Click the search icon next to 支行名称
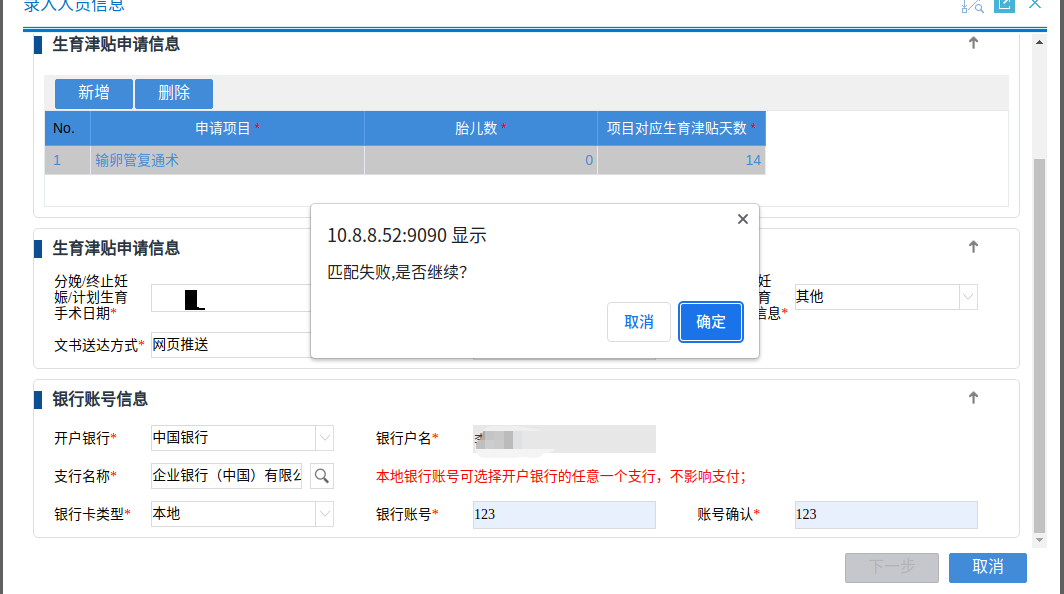This screenshot has height=594, width=1064. pos(322,476)
